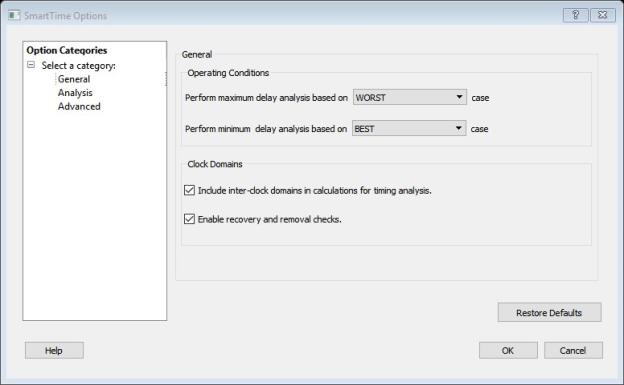Click the OK button
The image size is (624, 385).
(508, 350)
